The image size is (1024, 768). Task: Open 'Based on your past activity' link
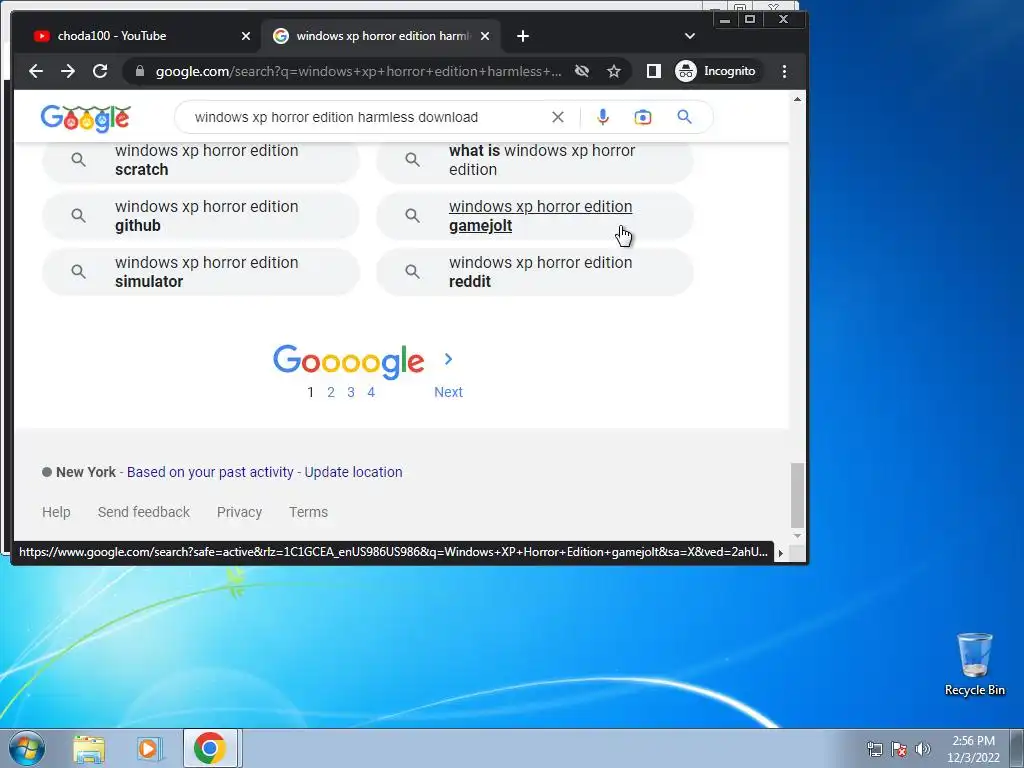coord(210,472)
